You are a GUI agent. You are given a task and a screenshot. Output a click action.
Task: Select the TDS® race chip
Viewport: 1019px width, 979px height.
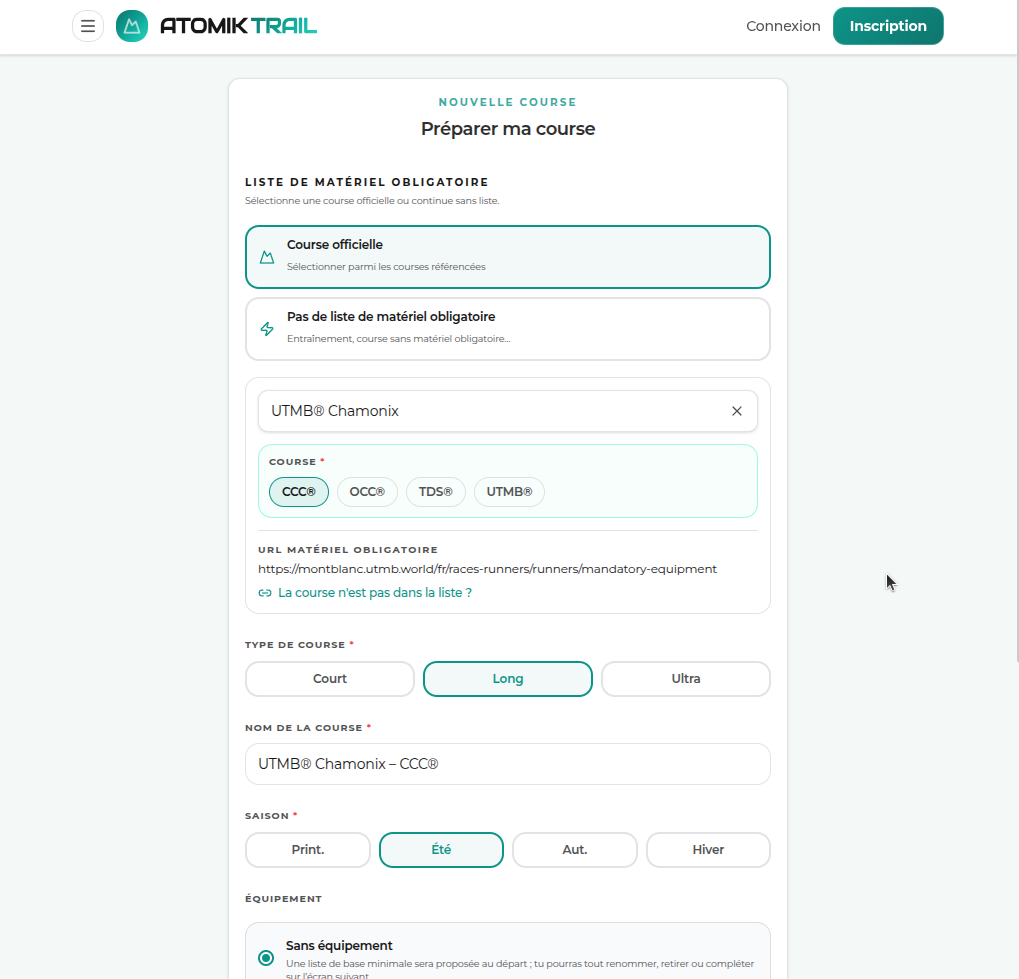[x=435, y=492]
